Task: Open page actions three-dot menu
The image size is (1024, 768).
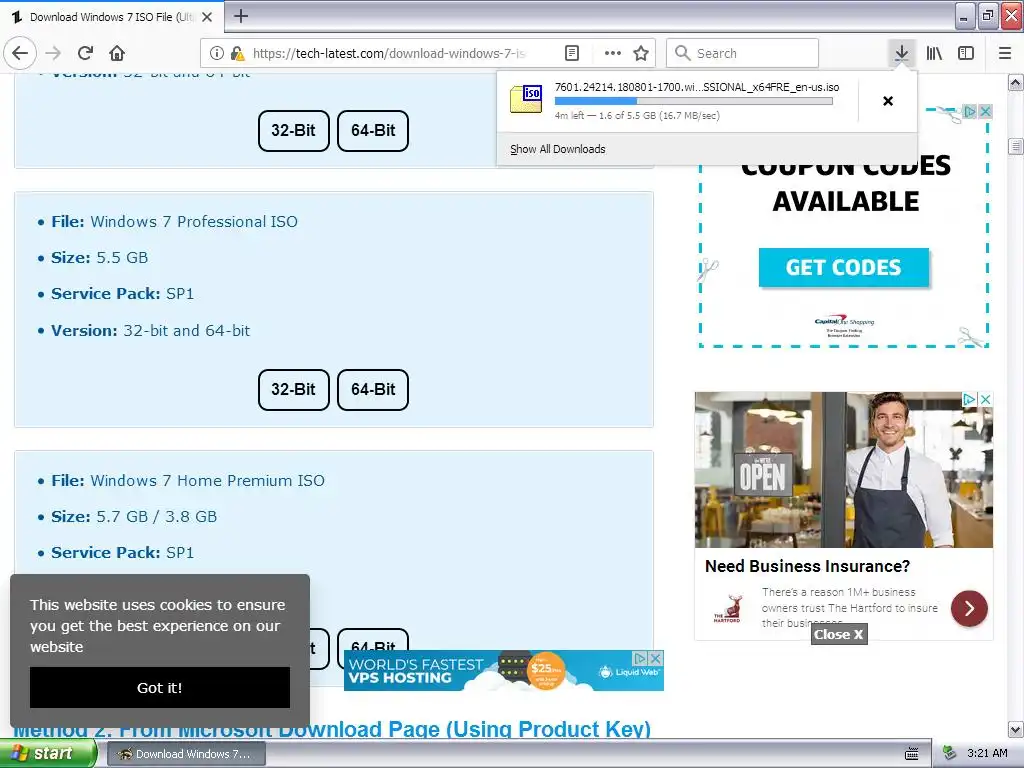Action: (x=613, y=53)
